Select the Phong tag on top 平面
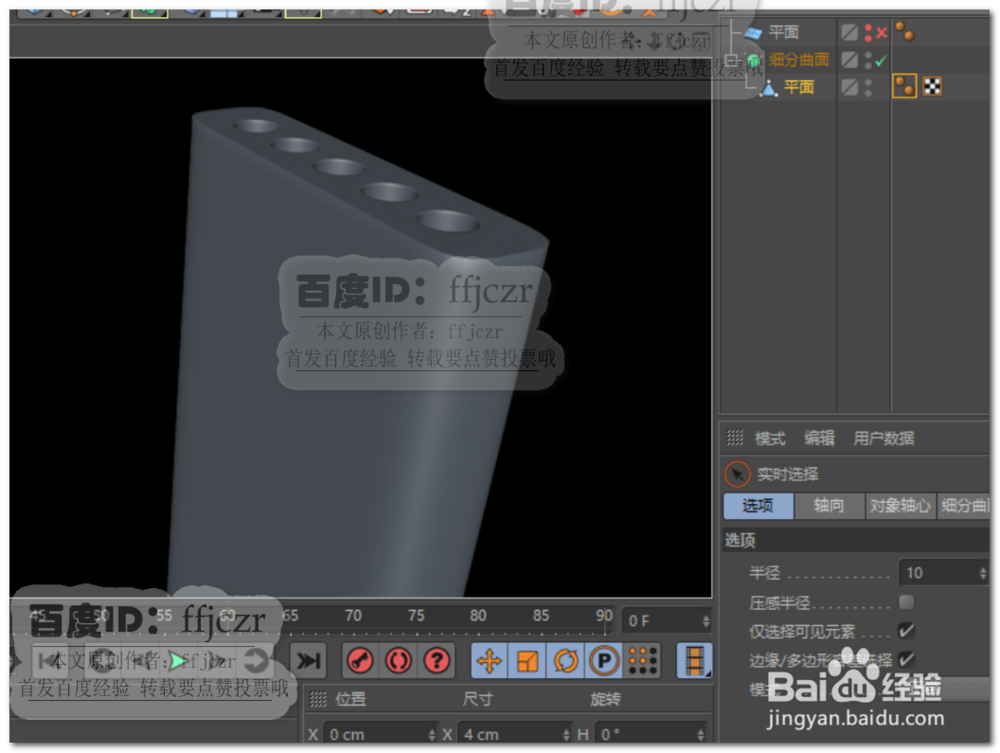The image size is (1000, 753). tap(904, 31)
